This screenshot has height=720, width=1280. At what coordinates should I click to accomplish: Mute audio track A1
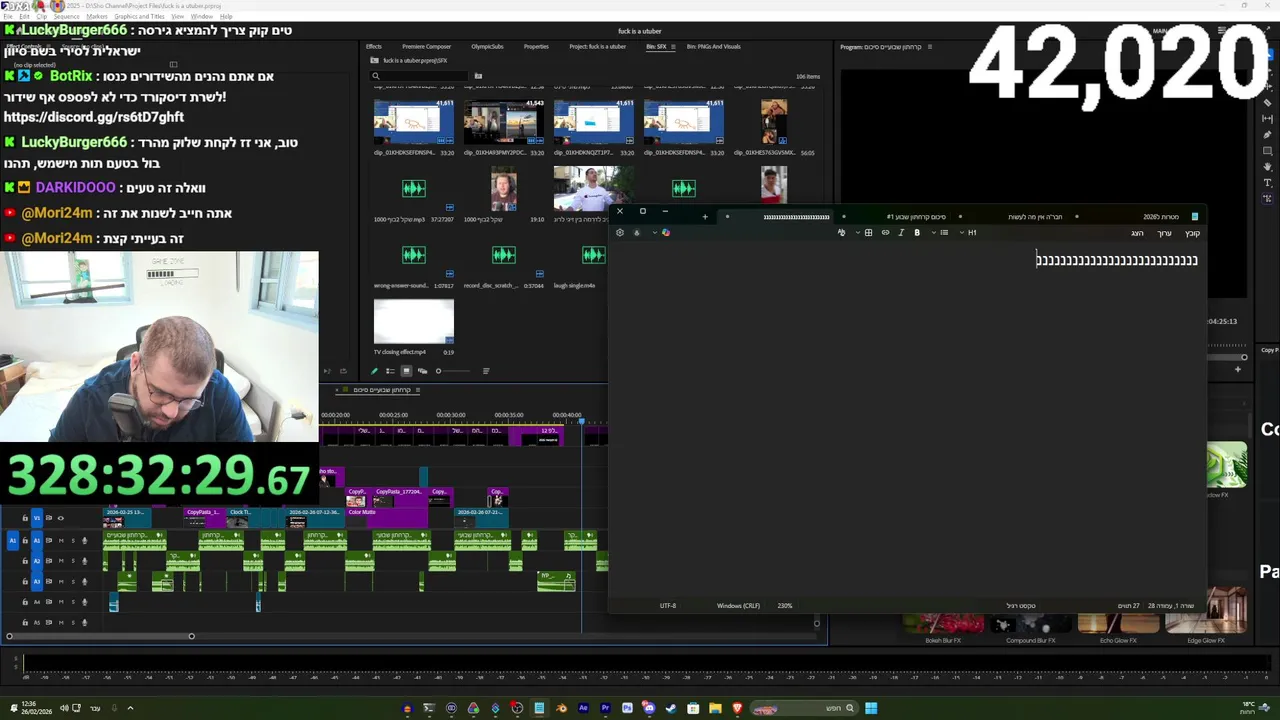[x=61, y=541]
